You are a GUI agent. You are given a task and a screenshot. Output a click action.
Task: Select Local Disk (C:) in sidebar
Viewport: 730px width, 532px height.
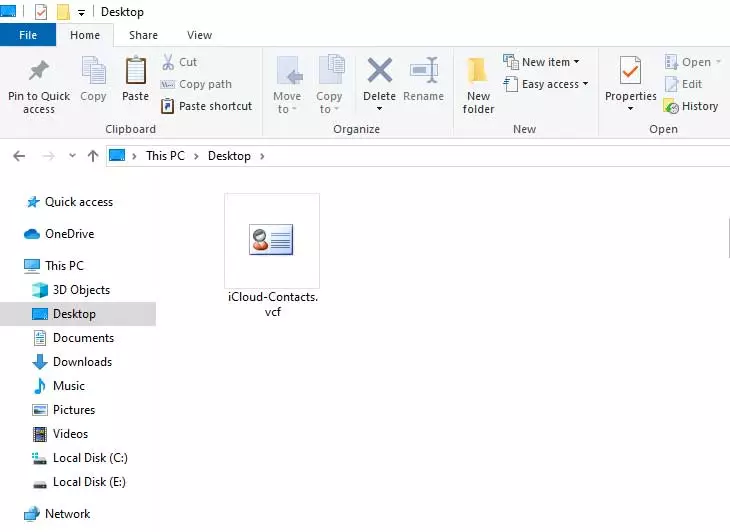pos(90,458)
